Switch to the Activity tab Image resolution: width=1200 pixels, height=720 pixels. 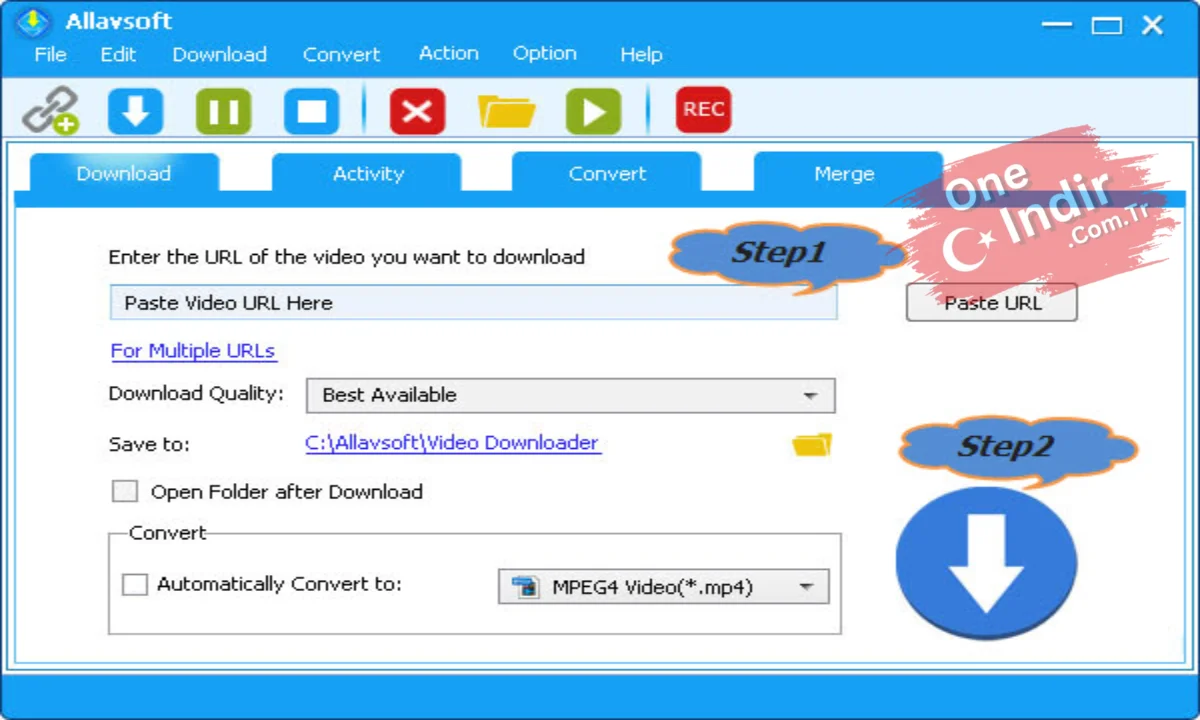[367, 173]
